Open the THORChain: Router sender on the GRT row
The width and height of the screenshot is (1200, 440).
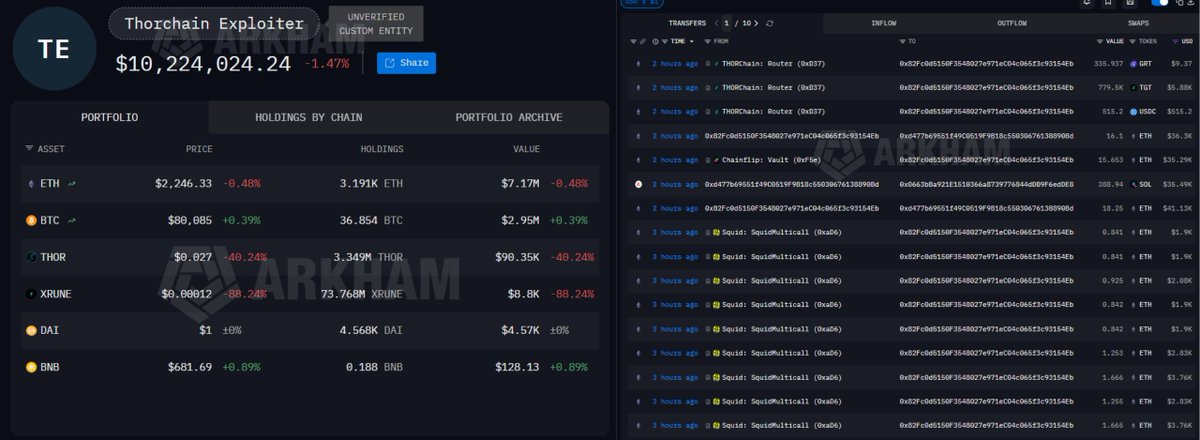773,63
